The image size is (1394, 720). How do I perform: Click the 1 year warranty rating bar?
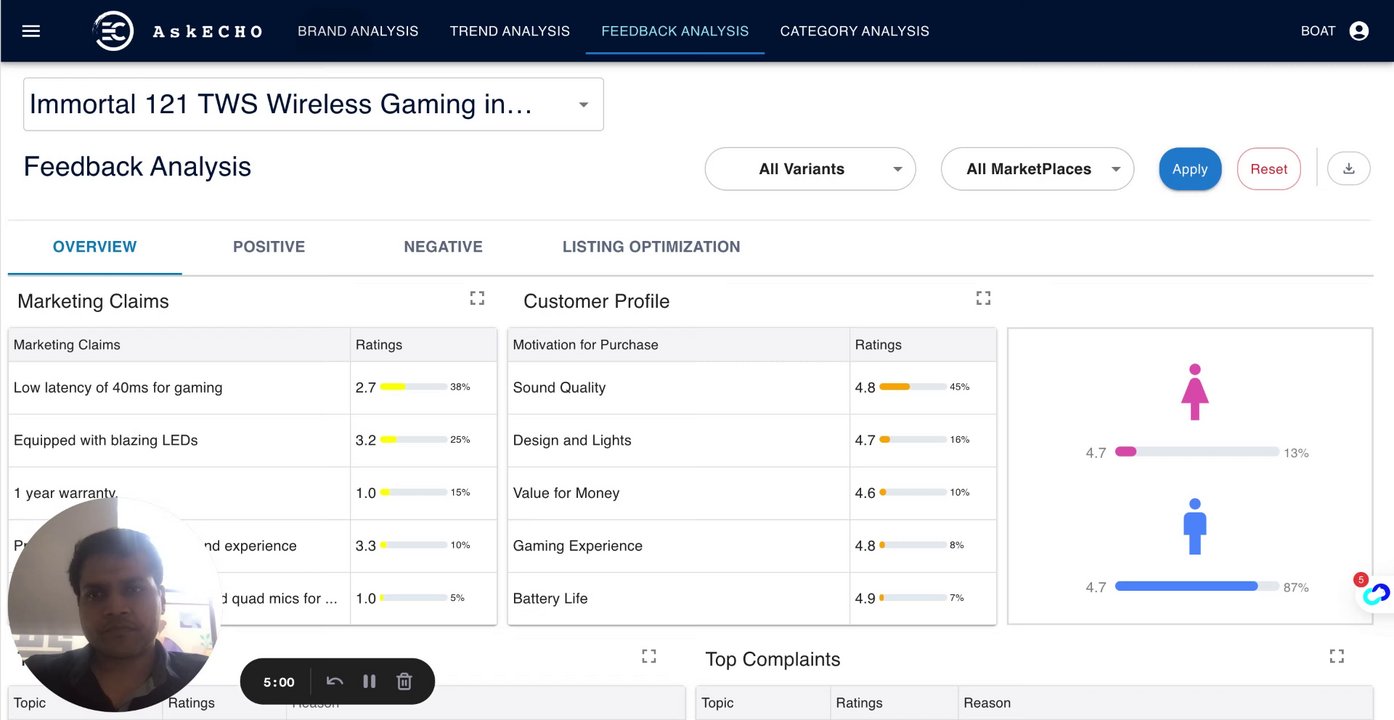tap(413, 493)
